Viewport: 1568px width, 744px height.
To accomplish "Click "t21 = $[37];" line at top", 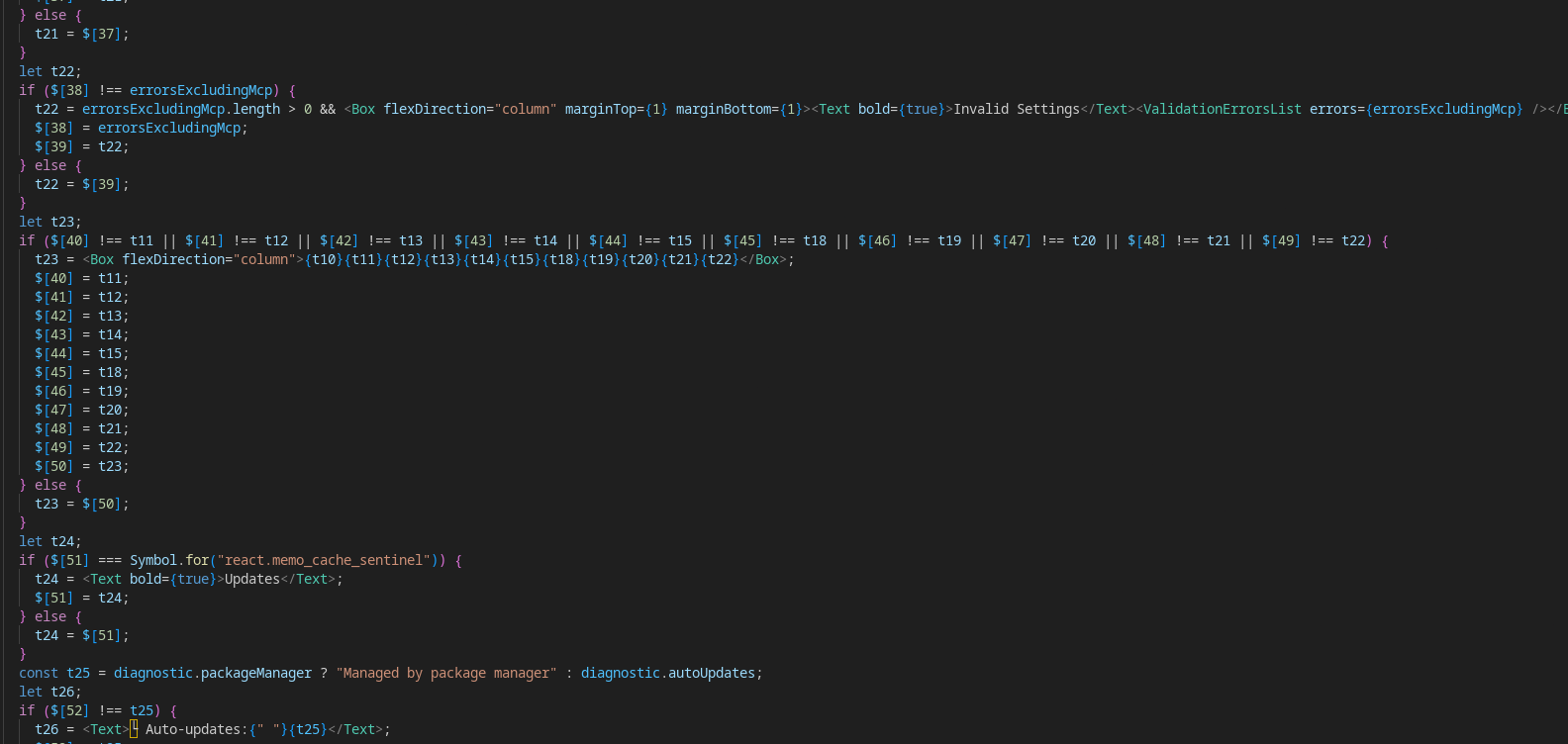I will pos(81,34).
